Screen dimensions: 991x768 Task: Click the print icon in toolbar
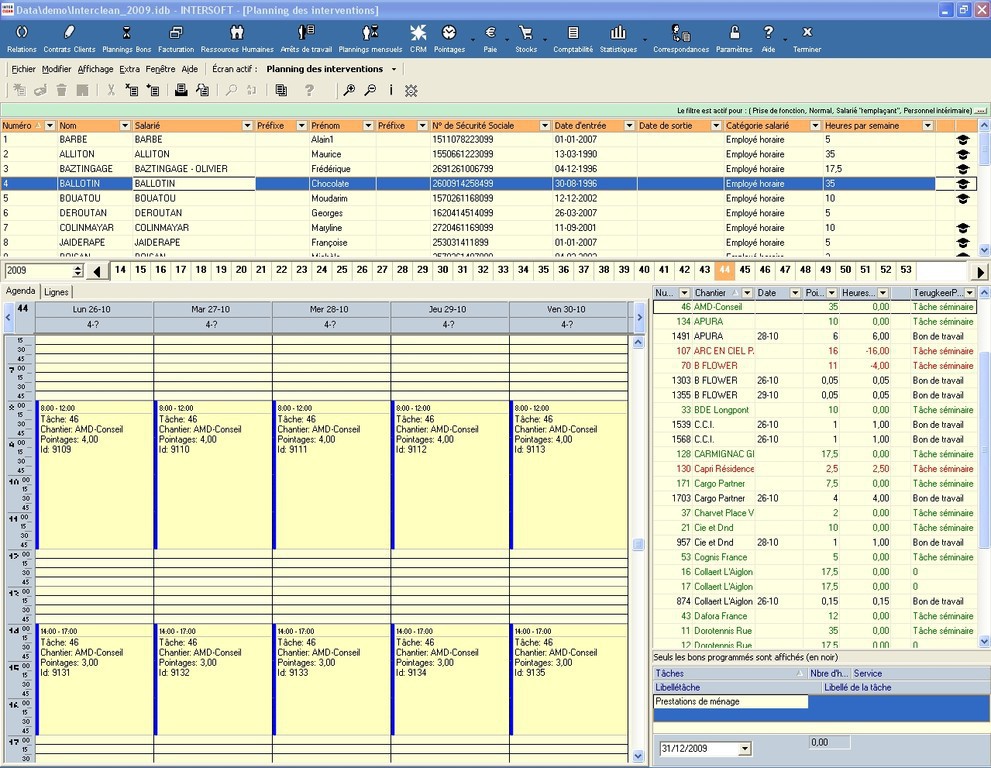[x=181, y=90]
